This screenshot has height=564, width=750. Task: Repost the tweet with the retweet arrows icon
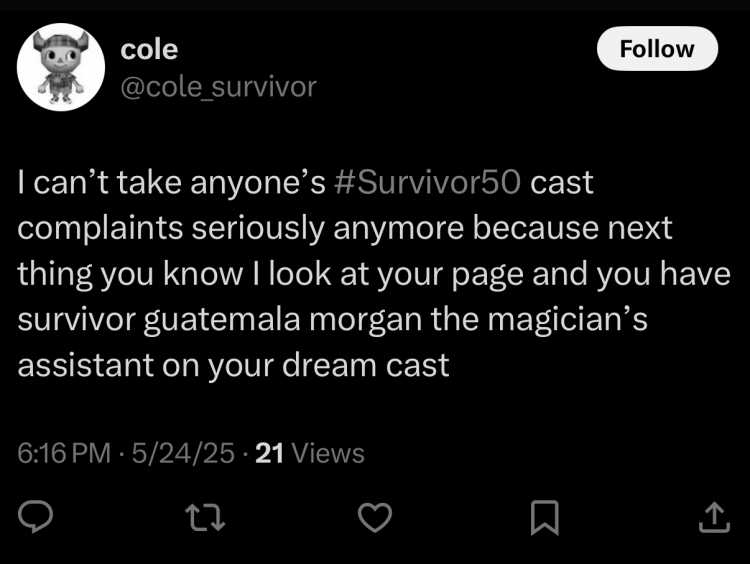[205, 519]
